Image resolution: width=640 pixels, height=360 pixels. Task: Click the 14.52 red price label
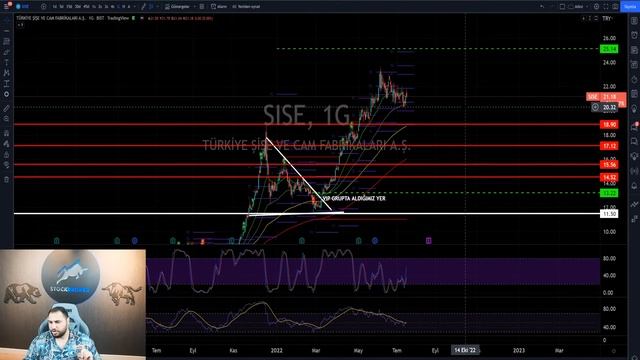click(609, 177)
